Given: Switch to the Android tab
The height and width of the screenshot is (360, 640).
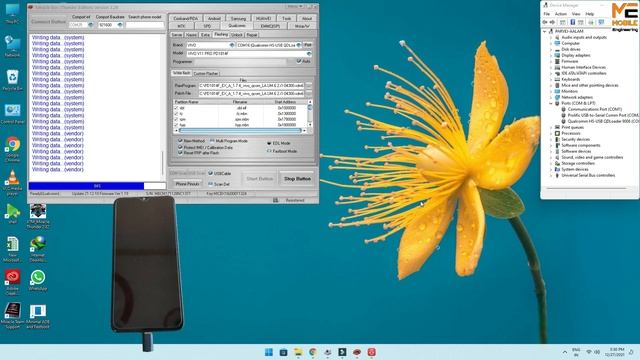Looking at the screenshot, I should click(x=214, y=18).
